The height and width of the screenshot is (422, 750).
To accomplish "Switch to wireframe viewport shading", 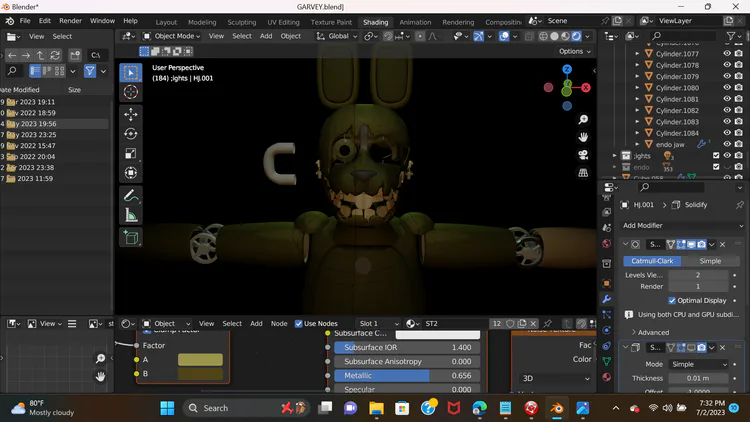I will (x=543, y=36).
